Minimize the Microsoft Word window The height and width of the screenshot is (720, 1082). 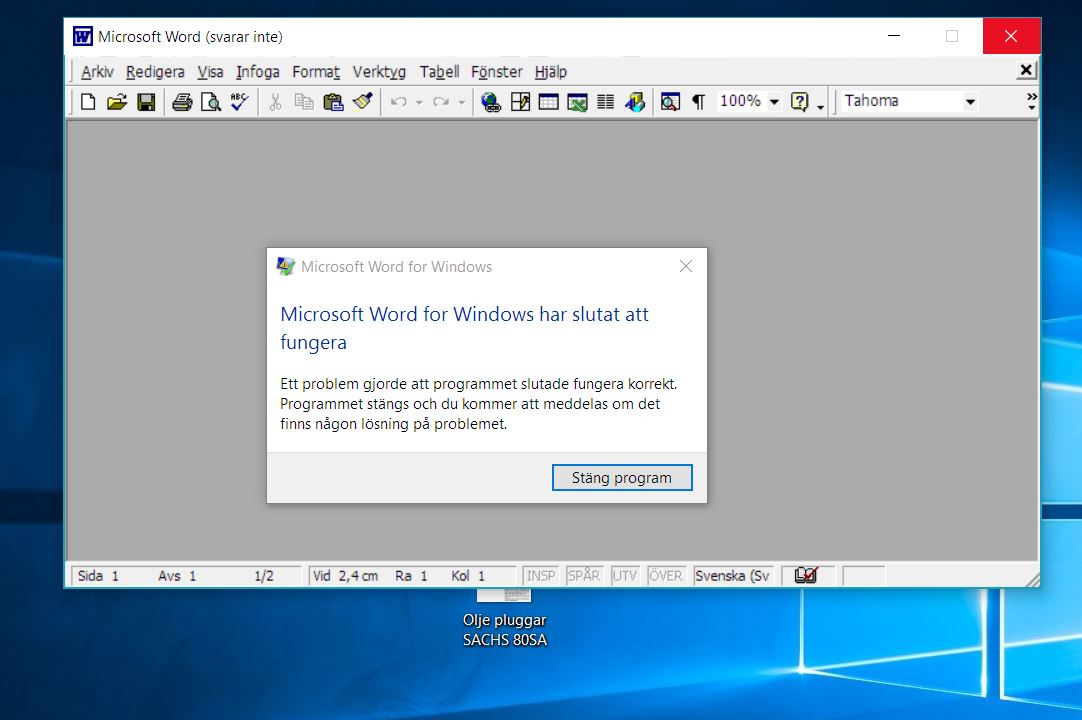[x=894, y=36]
